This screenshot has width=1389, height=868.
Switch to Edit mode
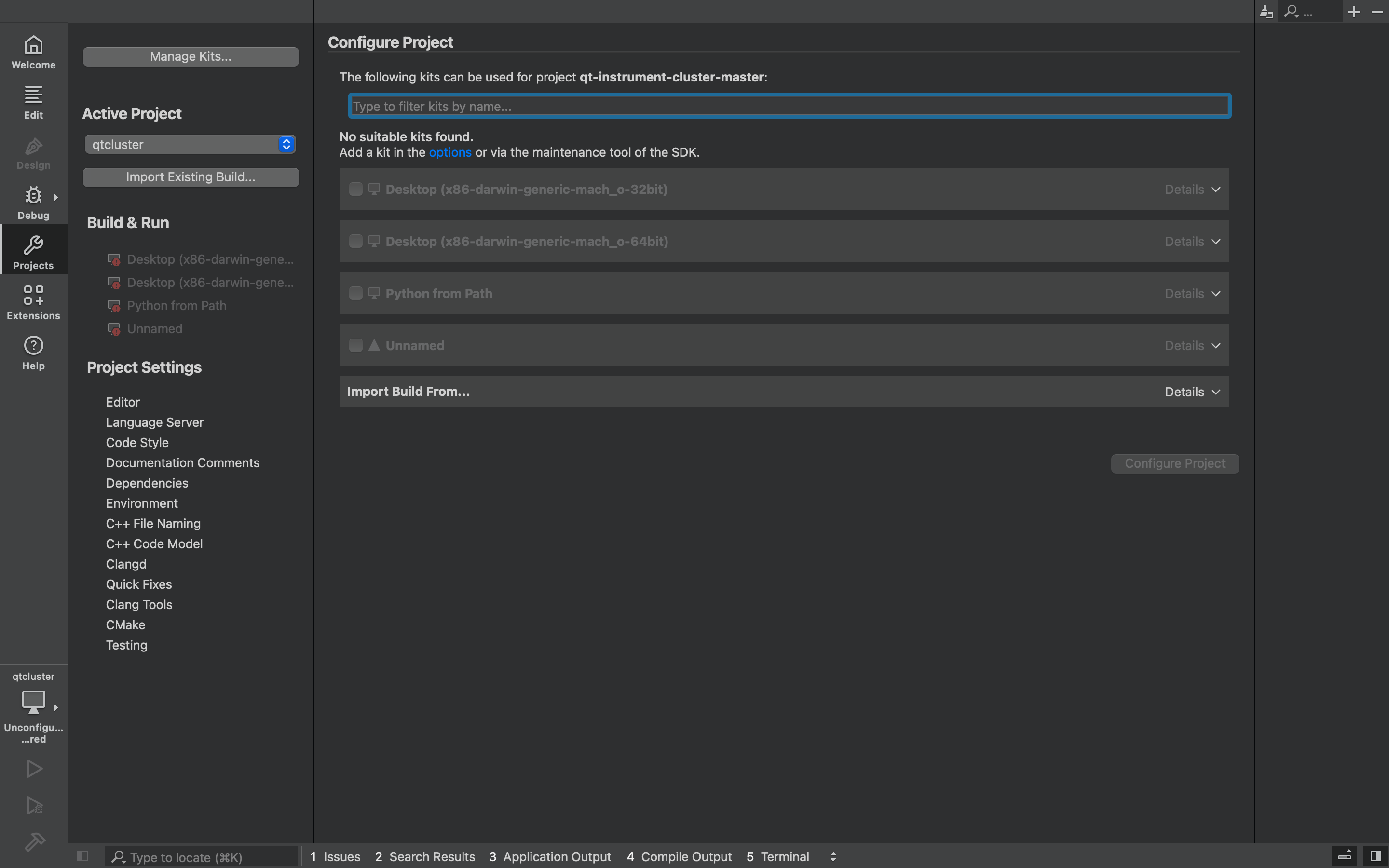click(x=33, y=102)
